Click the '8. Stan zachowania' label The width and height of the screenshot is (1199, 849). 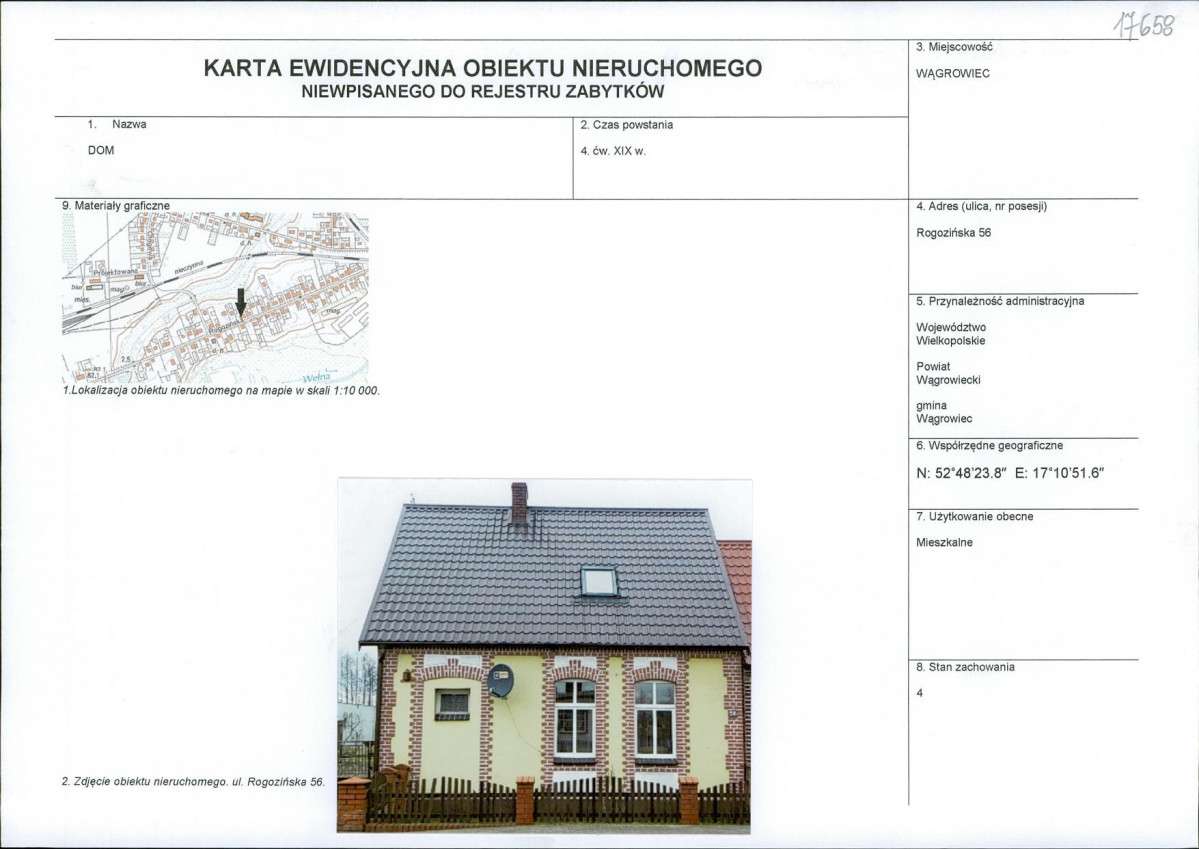pyautogui.click(x=966, y=667)
